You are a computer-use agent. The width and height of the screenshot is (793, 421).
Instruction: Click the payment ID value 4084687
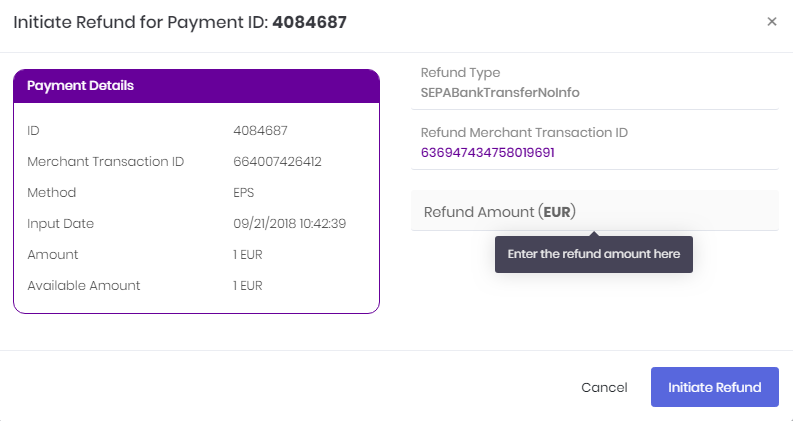click(x=260, y=131)
